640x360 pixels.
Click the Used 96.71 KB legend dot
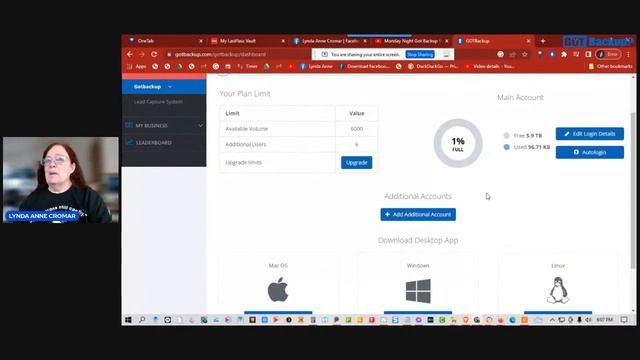click(507, 147)
